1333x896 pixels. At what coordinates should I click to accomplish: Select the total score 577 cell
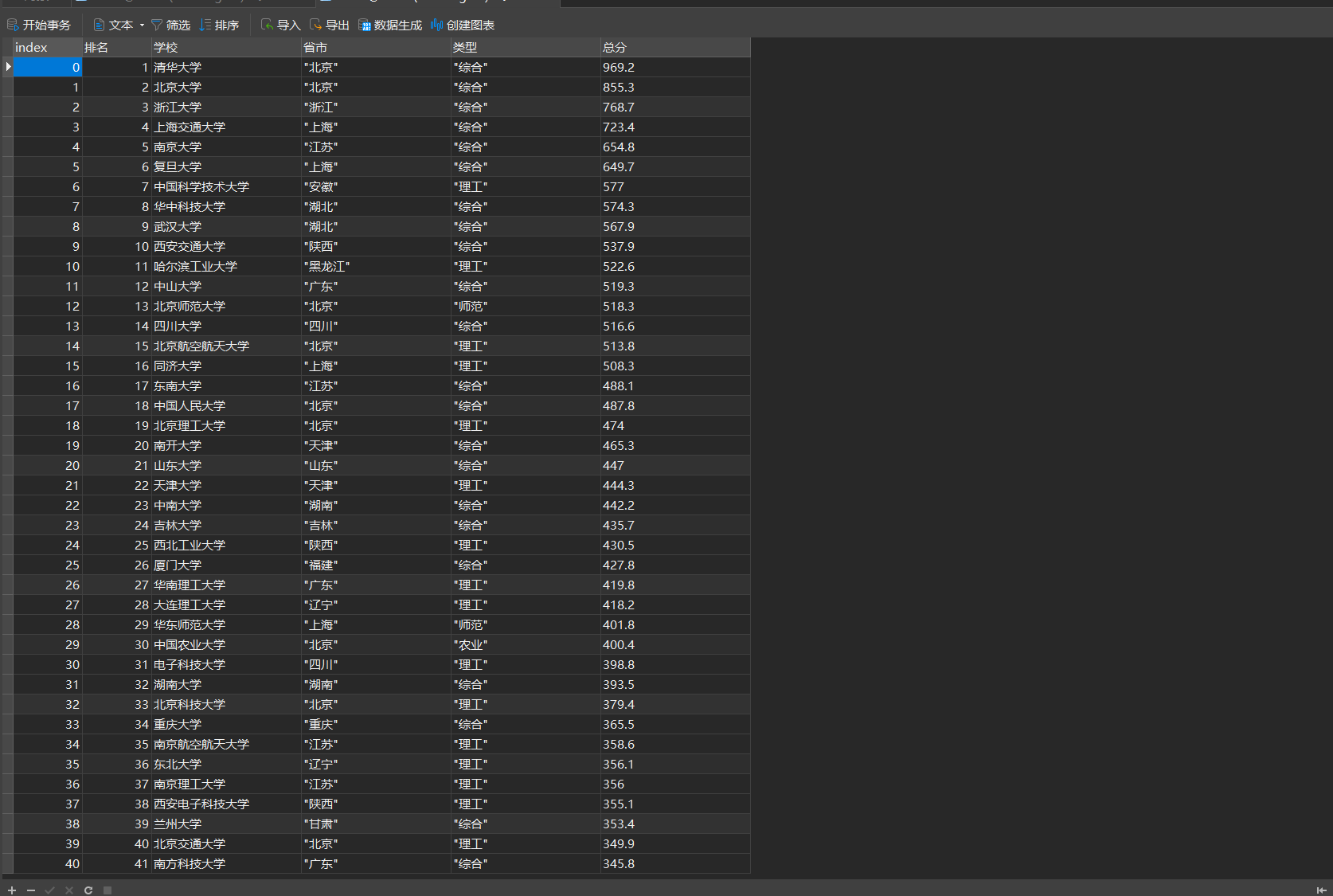pos(675,186)
